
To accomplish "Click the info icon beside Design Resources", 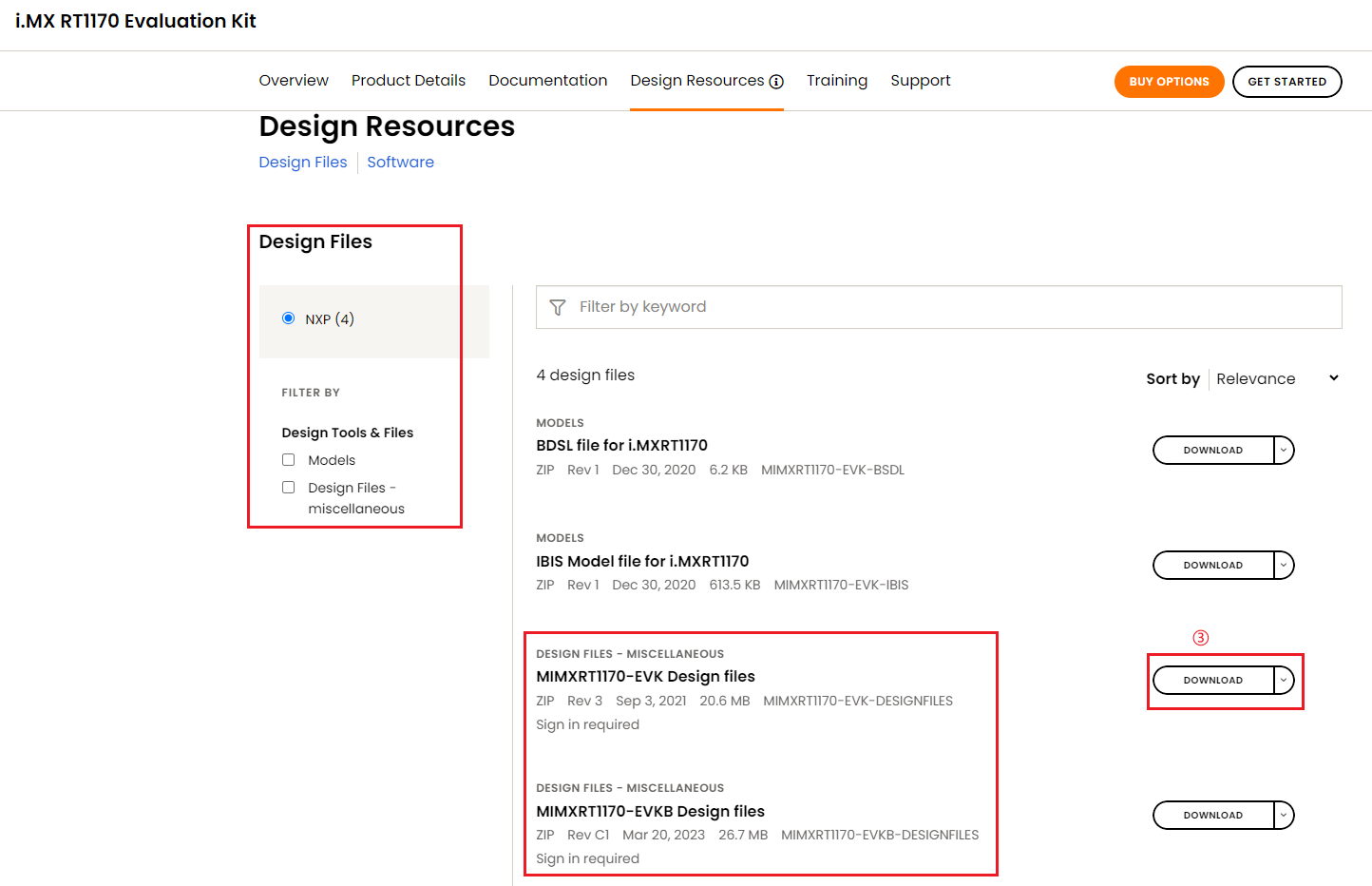I will 776,82.
